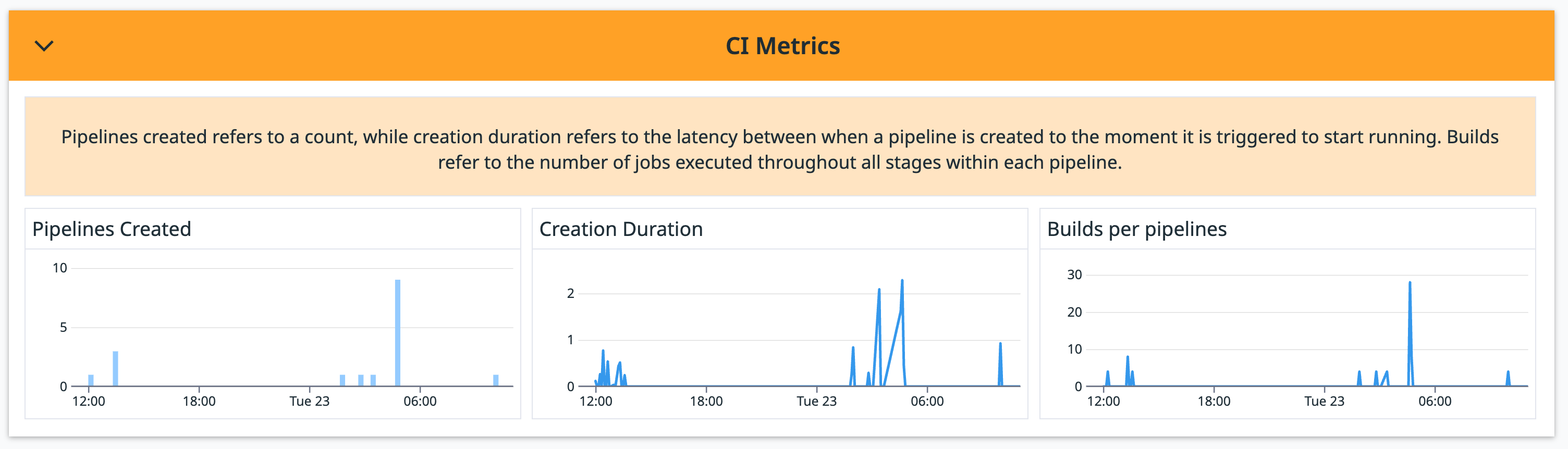
Task: Click the Creation Duration chart title
Action: (x=621, y=230)
